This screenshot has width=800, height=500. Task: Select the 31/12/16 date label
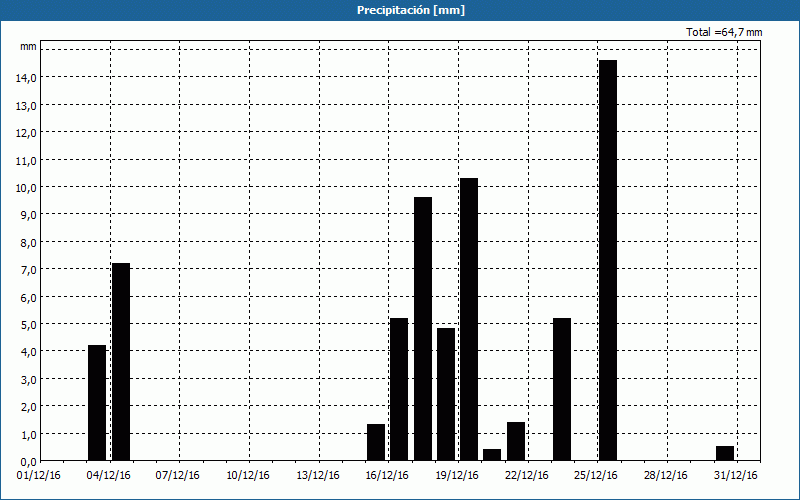tap(736, 476)
